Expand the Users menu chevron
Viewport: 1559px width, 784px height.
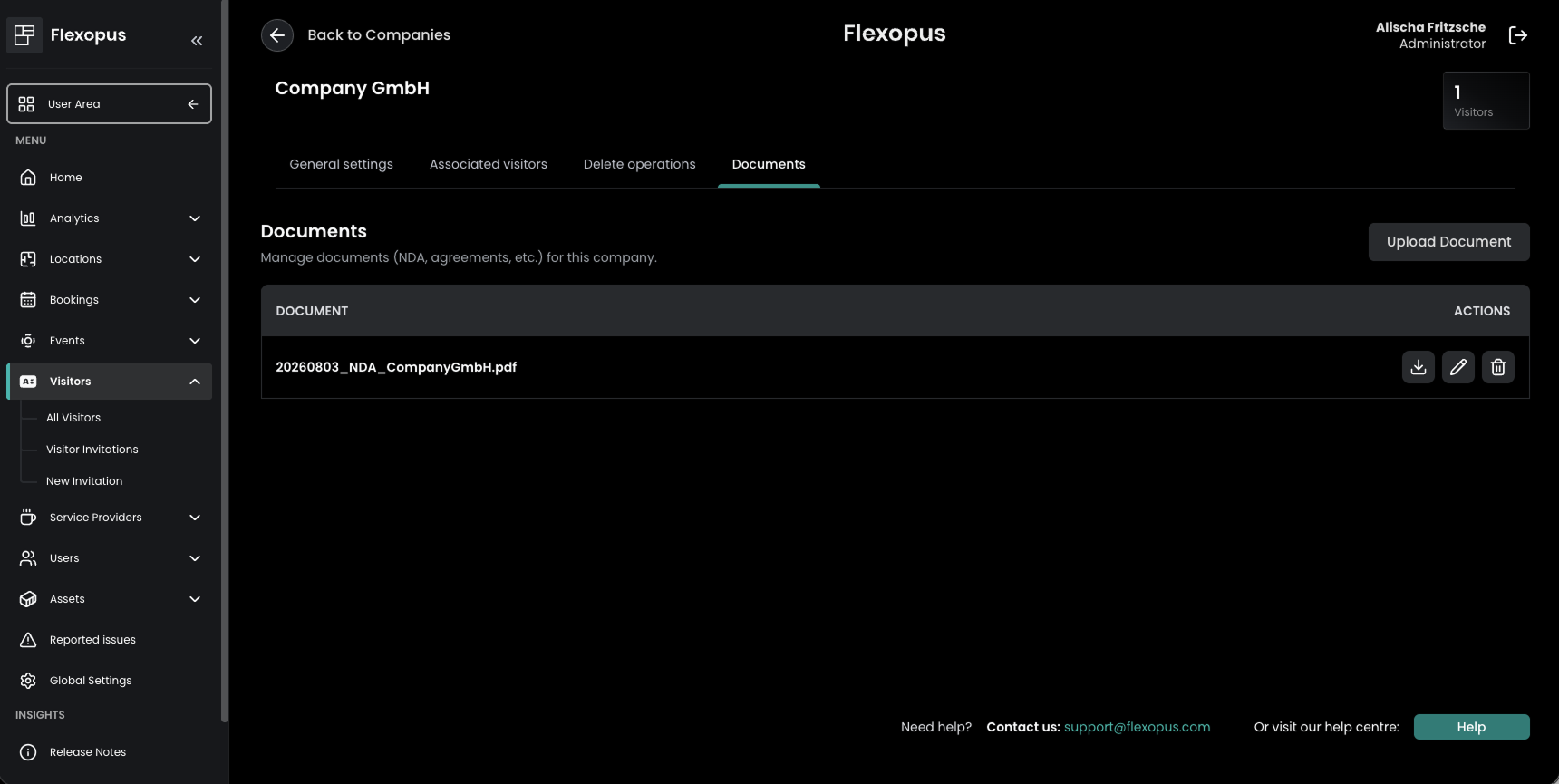coord(195,558)
